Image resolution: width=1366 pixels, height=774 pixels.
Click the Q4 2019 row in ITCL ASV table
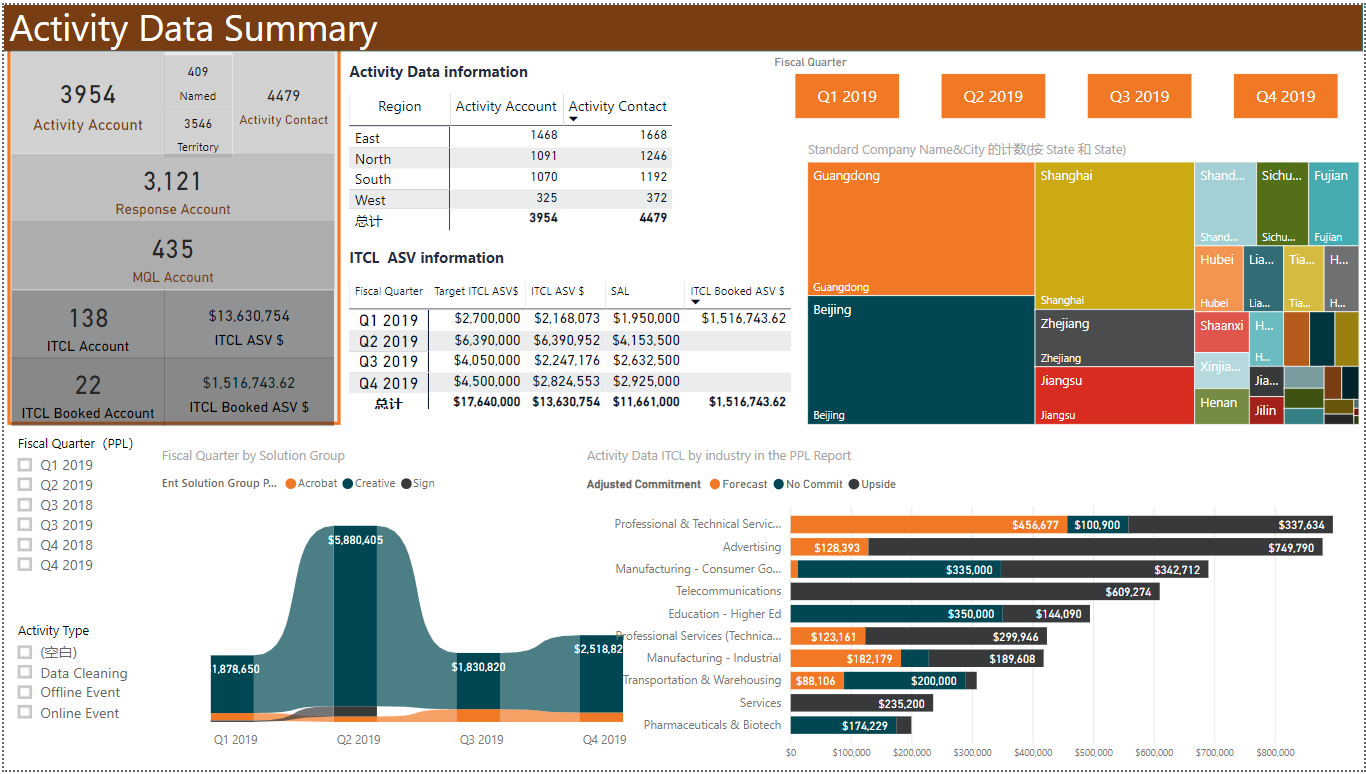570,382
